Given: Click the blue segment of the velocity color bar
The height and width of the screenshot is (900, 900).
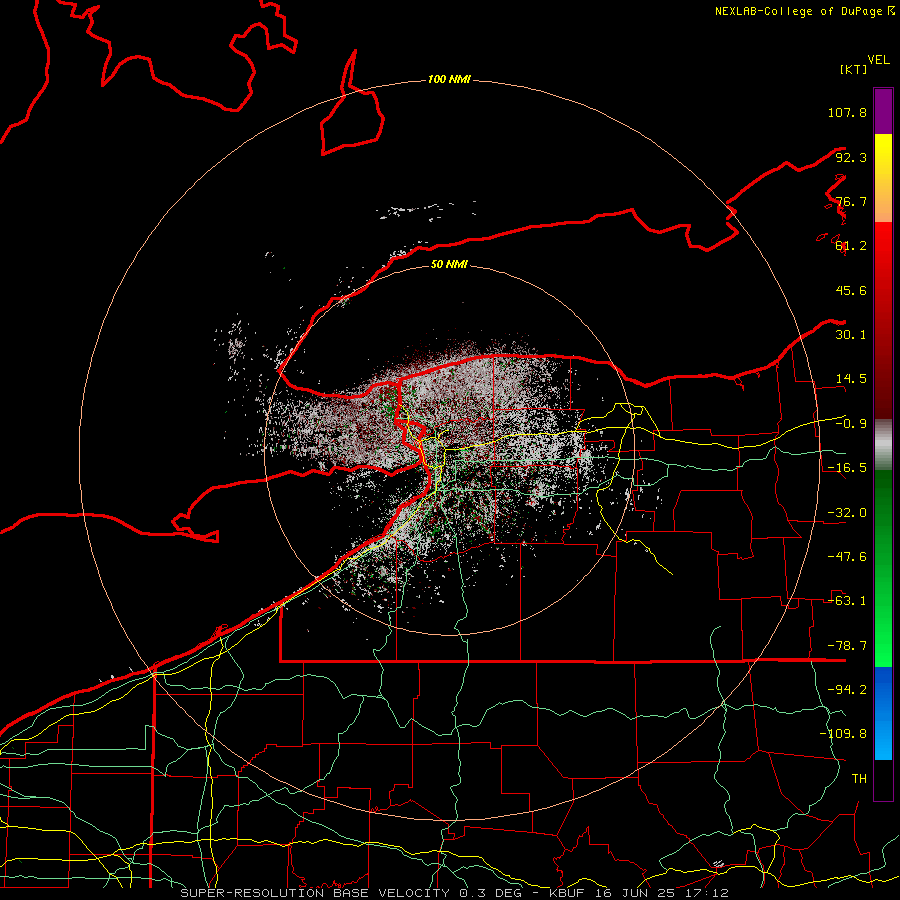Looking at the screenshot, I should (x=883, y=713).
